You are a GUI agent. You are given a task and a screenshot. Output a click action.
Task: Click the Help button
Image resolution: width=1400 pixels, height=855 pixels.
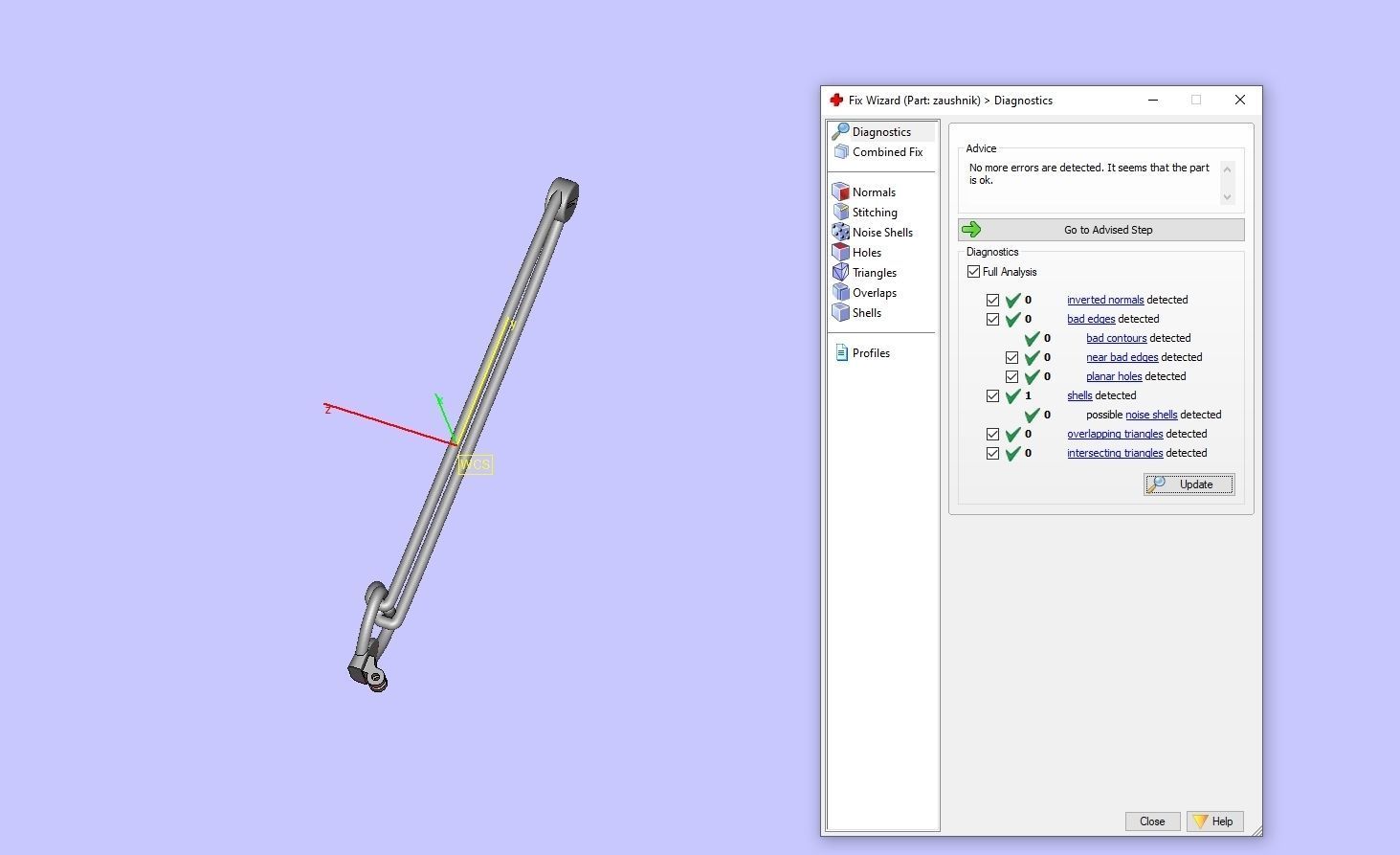[1214, 821]
